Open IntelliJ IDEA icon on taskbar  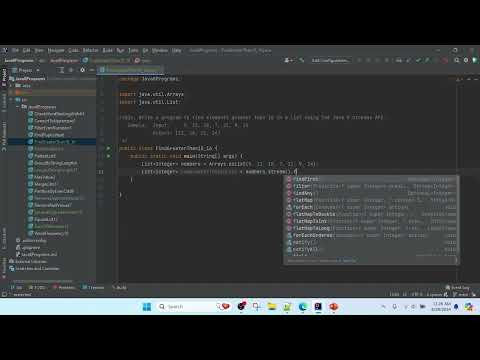(318, 307)
